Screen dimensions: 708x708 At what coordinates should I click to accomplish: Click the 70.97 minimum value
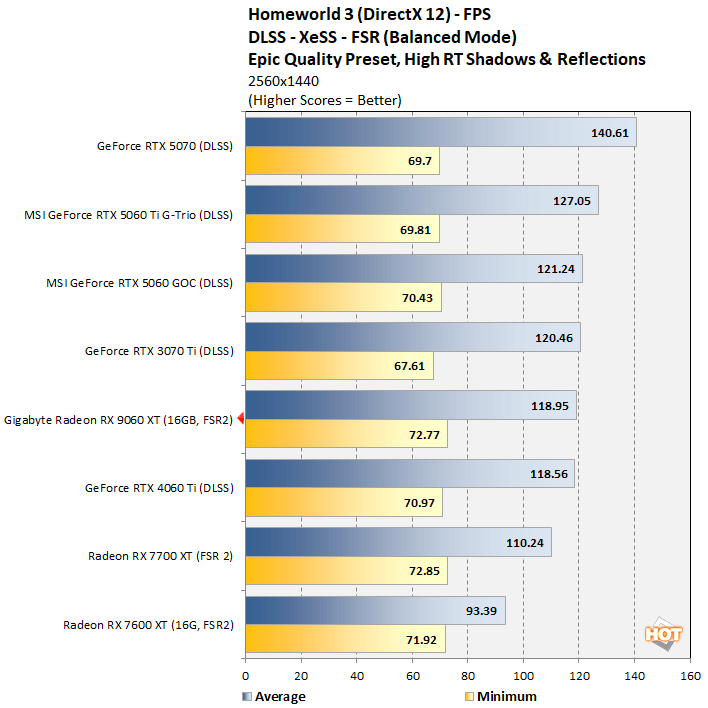click(419, 503)
